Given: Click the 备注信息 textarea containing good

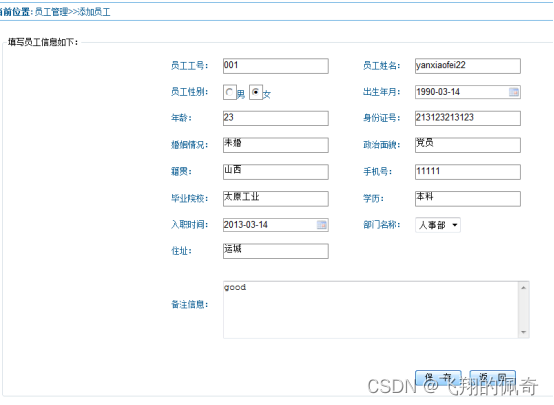Looking at the screenshot, I should (376, 310).
